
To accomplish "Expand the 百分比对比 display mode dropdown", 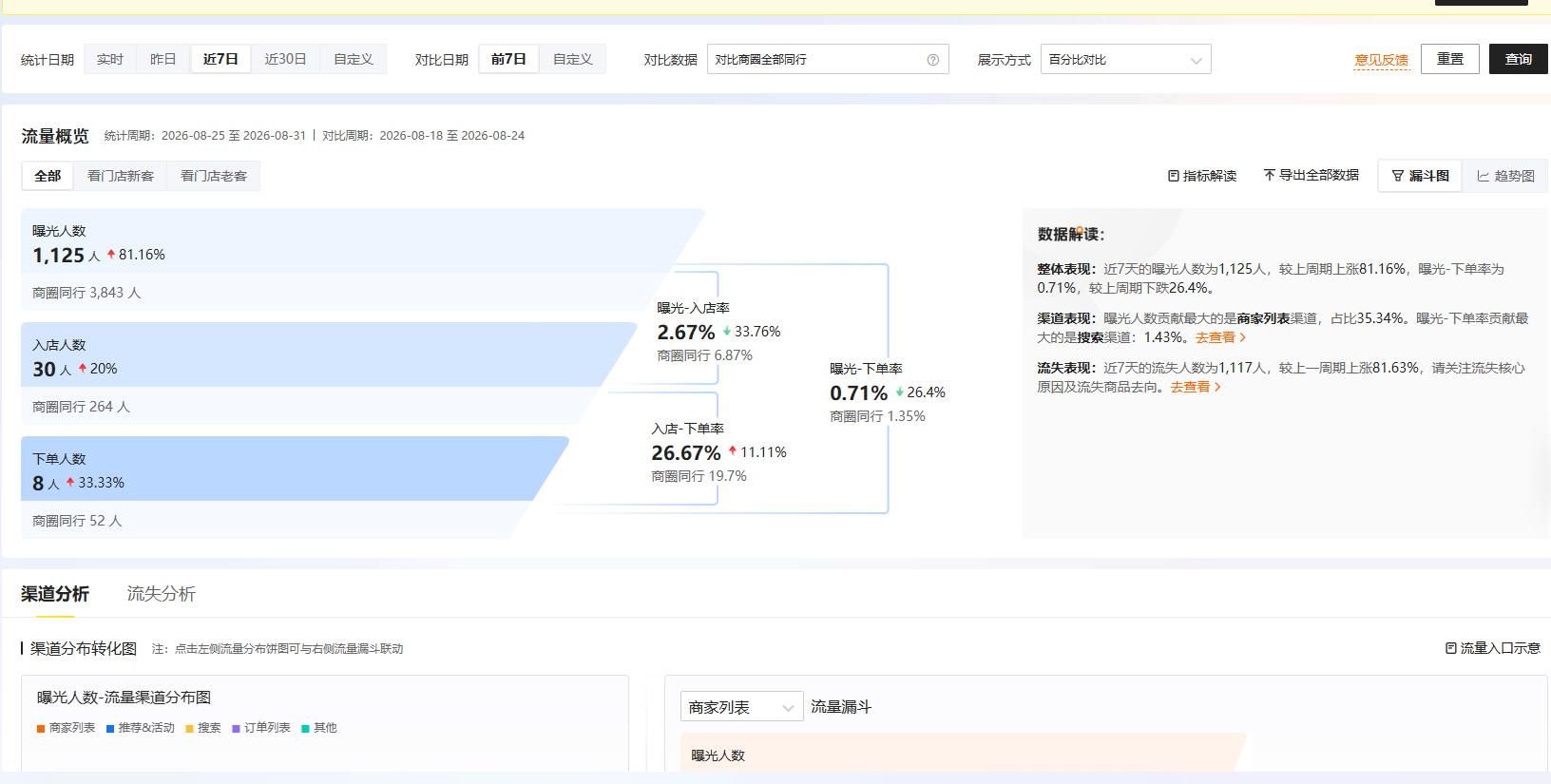I will [x=1125, y=59].
